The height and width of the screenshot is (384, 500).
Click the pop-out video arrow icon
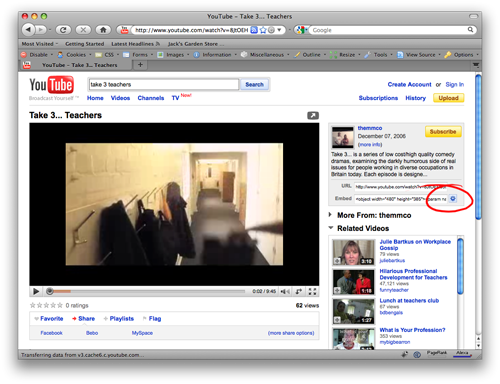[313, 115]
